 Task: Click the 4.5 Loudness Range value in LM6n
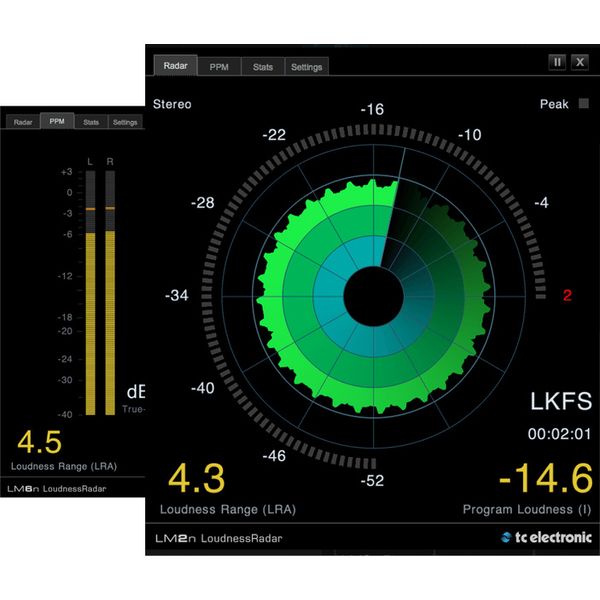(x=39, y=442)
